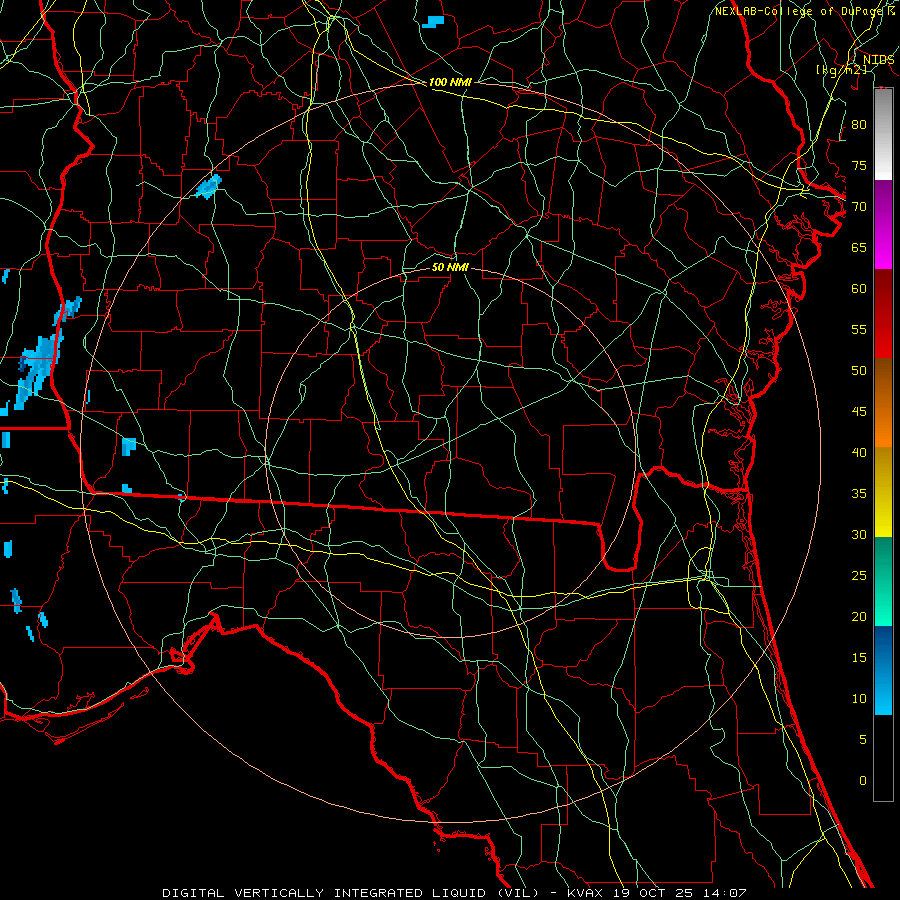Image resolution: width=900 pixels, height=900 pixels.
Task: Select the 100 NMI range ring label
Action: 450,82
